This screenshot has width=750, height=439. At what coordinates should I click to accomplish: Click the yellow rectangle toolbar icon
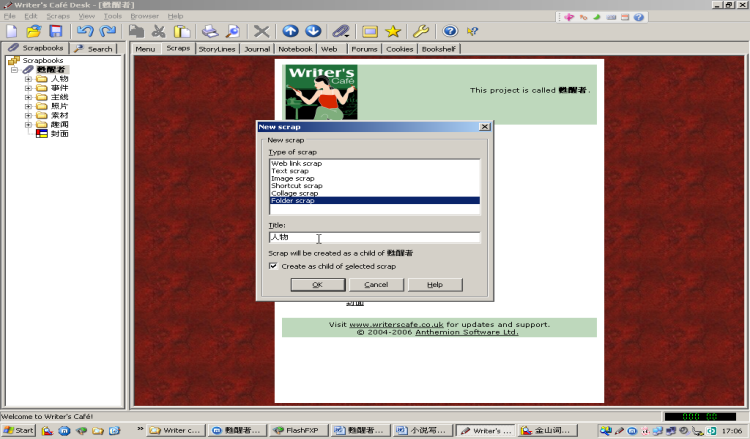coord(370,32)
